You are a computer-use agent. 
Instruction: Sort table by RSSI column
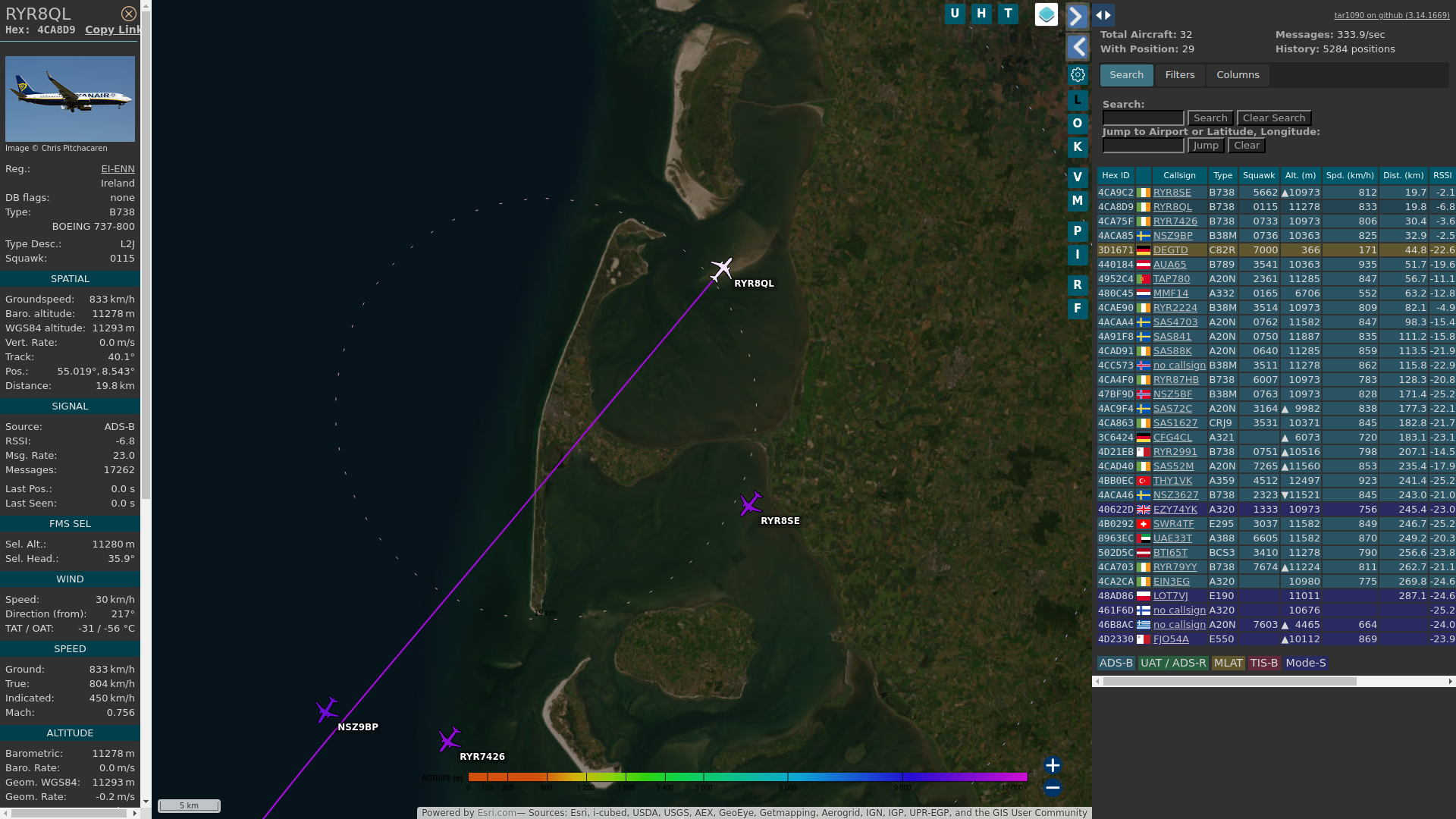(x=1442, y=175)
